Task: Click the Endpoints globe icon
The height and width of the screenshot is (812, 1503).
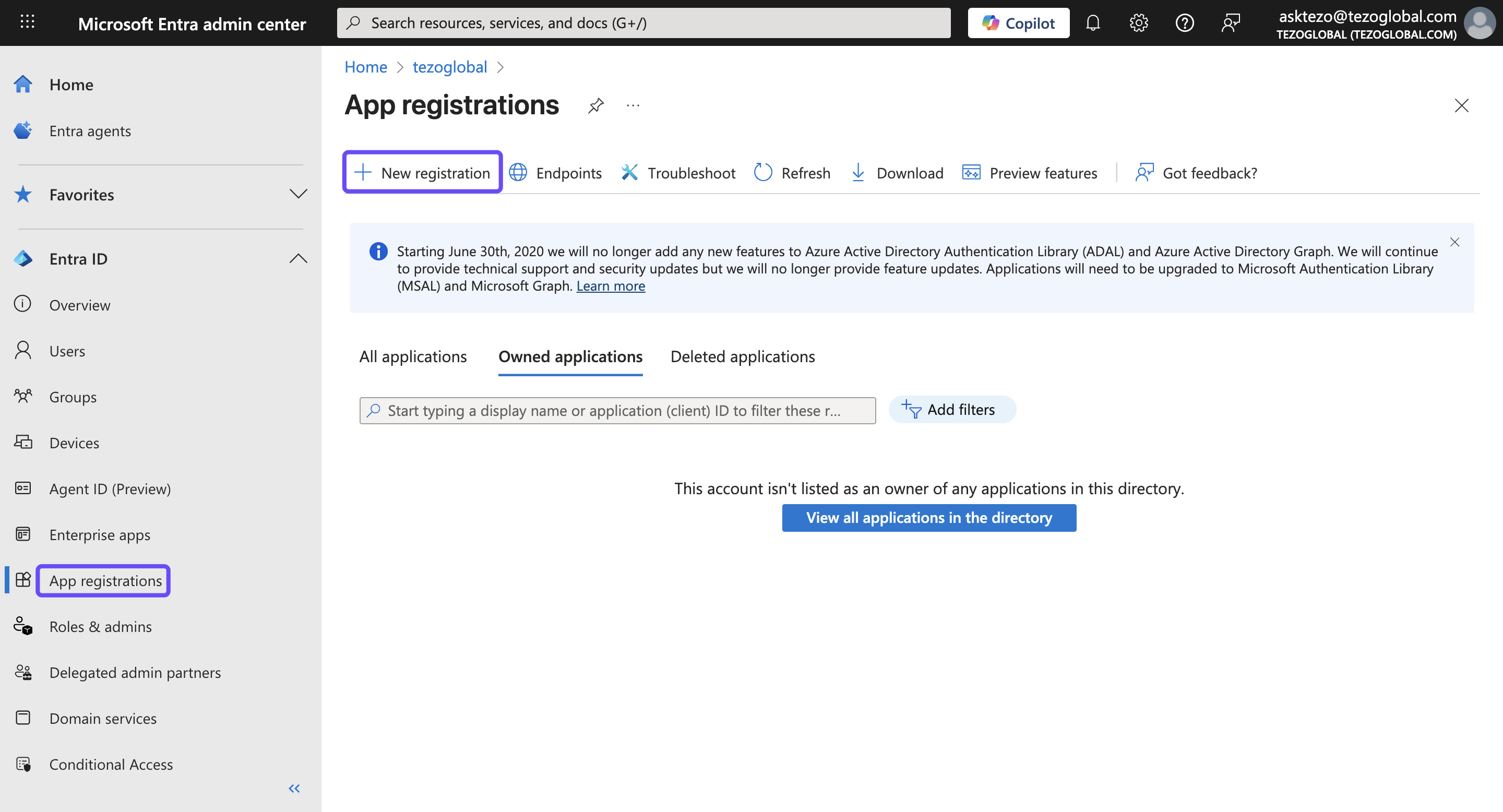Action: [x=518, y=173]
